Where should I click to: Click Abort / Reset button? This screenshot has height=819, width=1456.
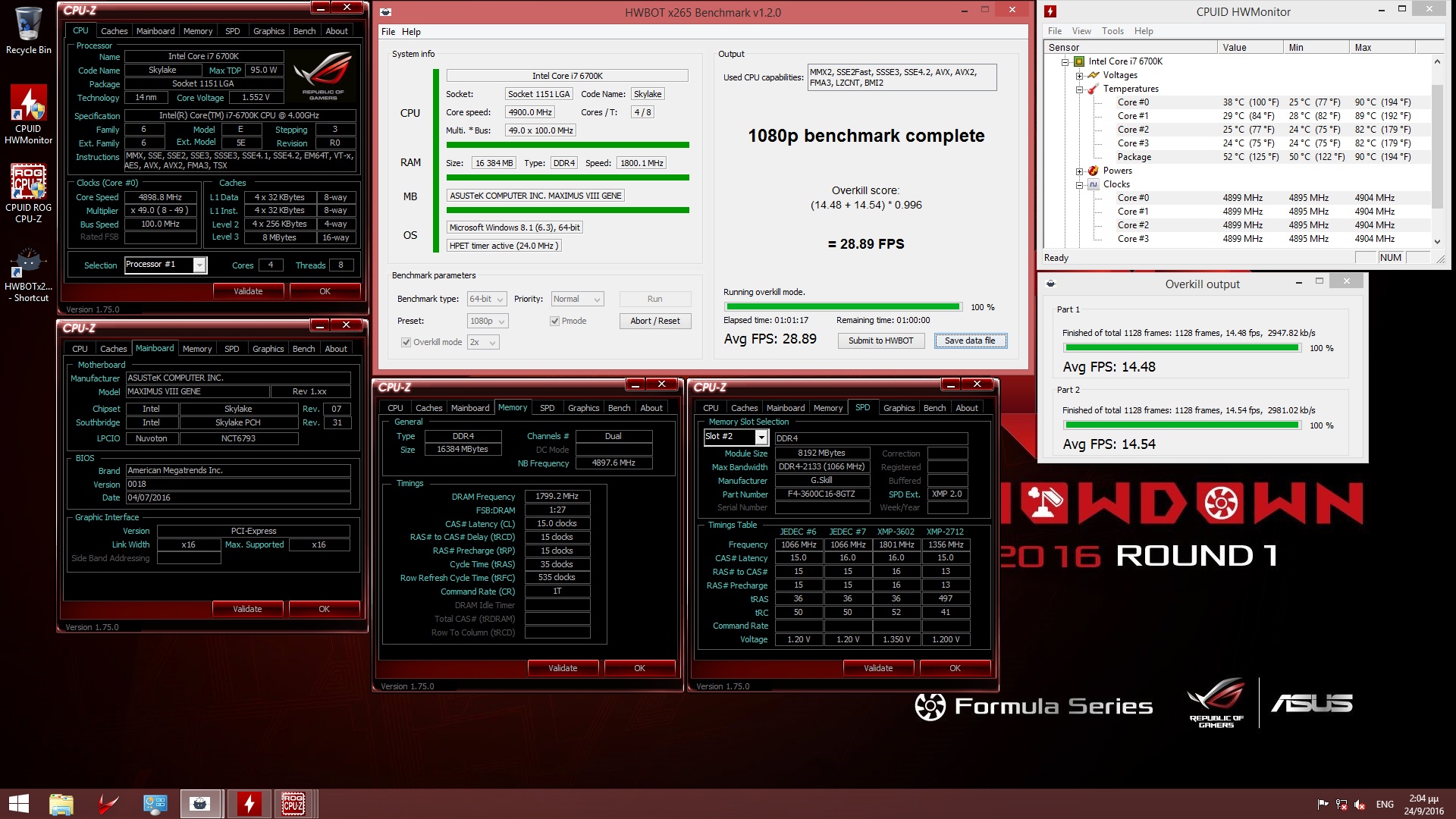655,321
